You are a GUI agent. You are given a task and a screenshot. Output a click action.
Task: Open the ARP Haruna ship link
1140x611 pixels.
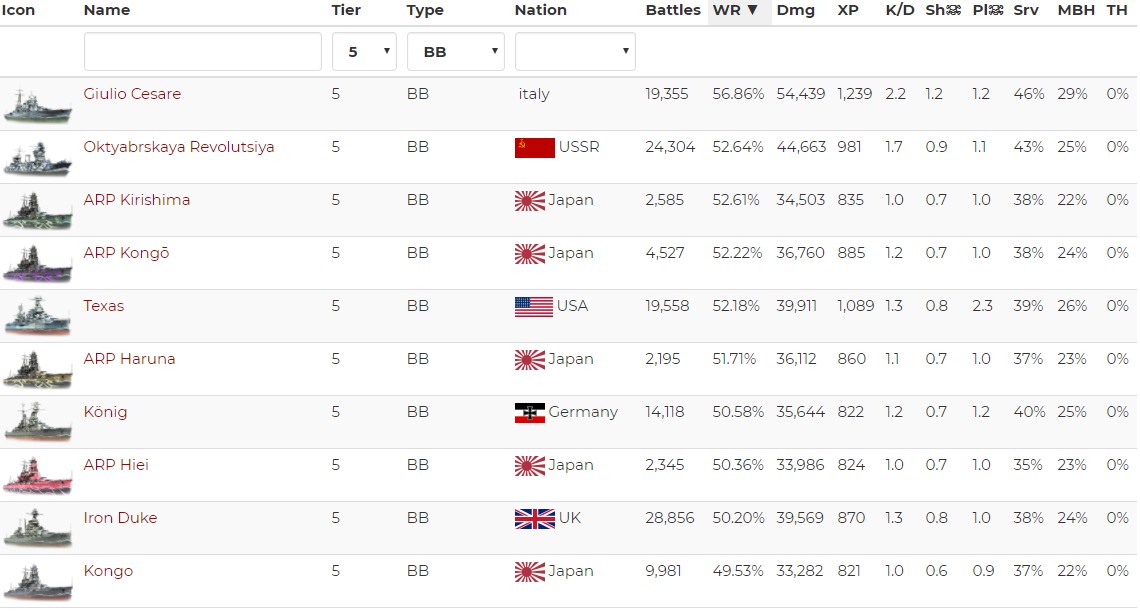click(129, 359)
